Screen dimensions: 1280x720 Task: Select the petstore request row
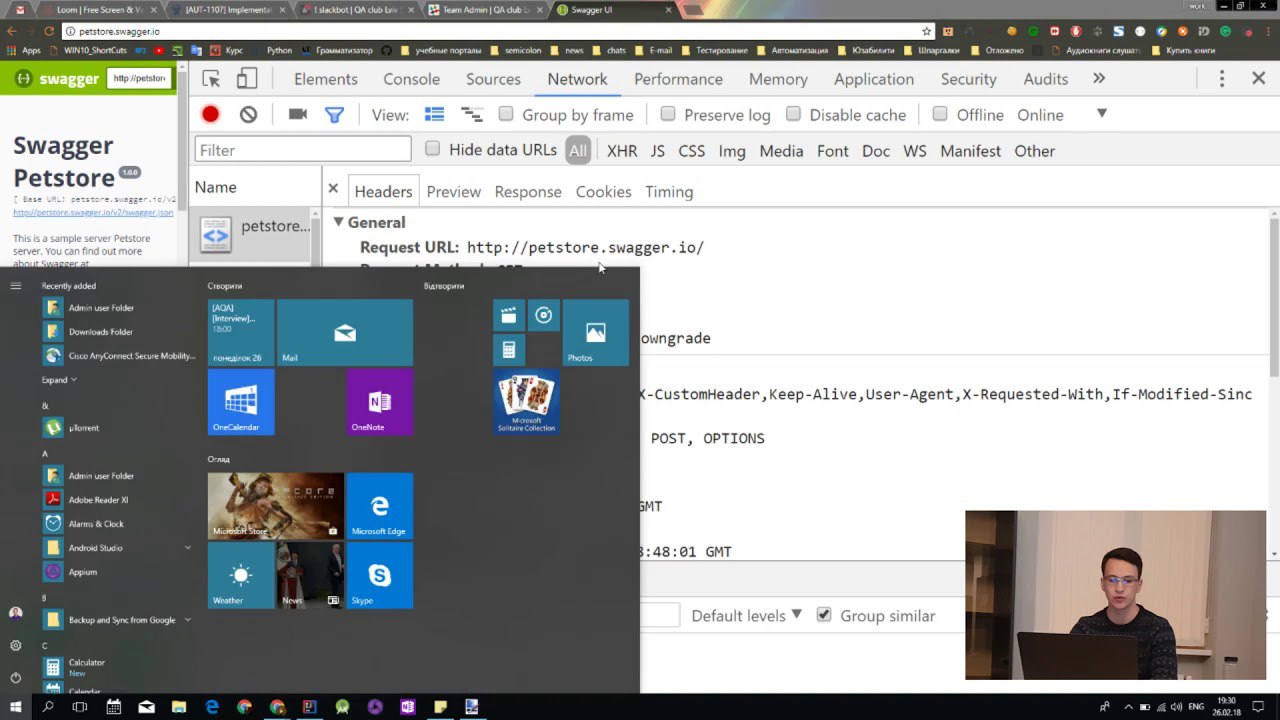click(255, 234)
